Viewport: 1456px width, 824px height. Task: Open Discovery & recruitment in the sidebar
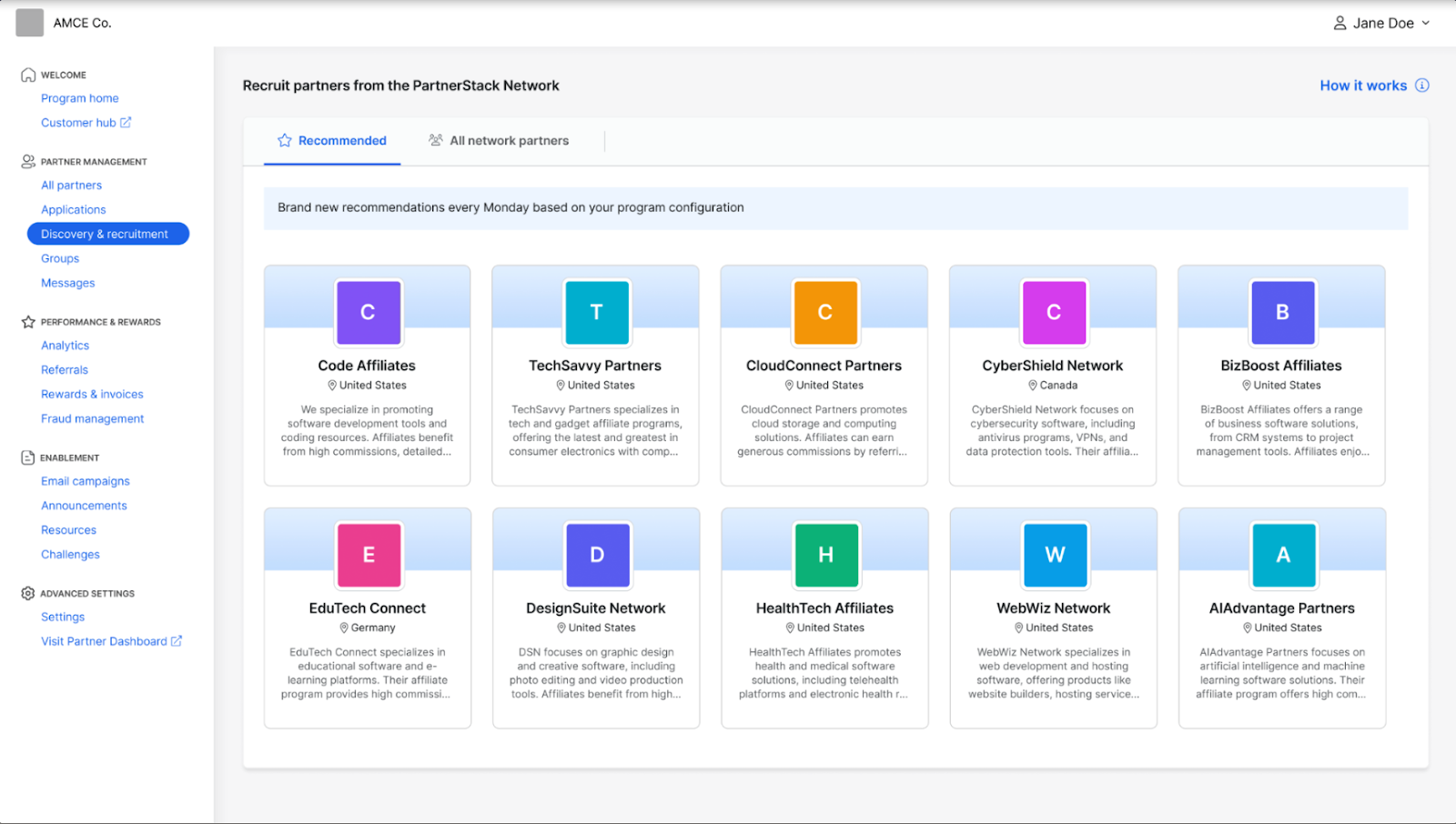[107, 233]
